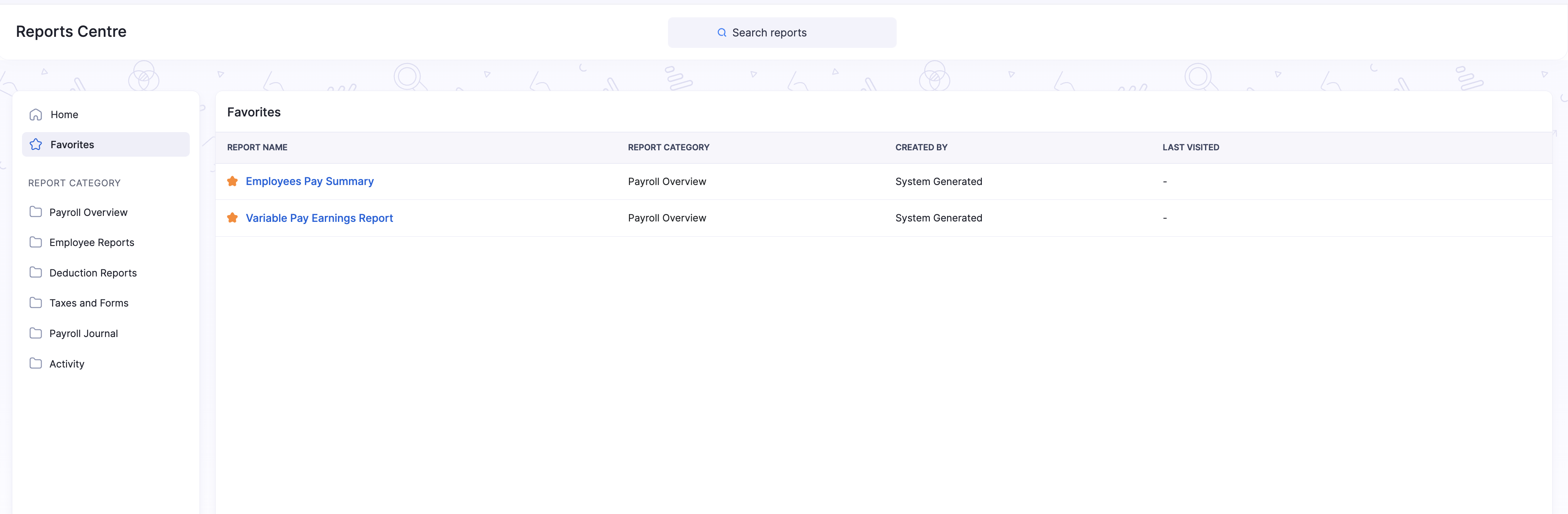Click System Generated in Variable Pay Earnings row
This screenshot has height=514, width=1568.
click(x=939, y=218)
